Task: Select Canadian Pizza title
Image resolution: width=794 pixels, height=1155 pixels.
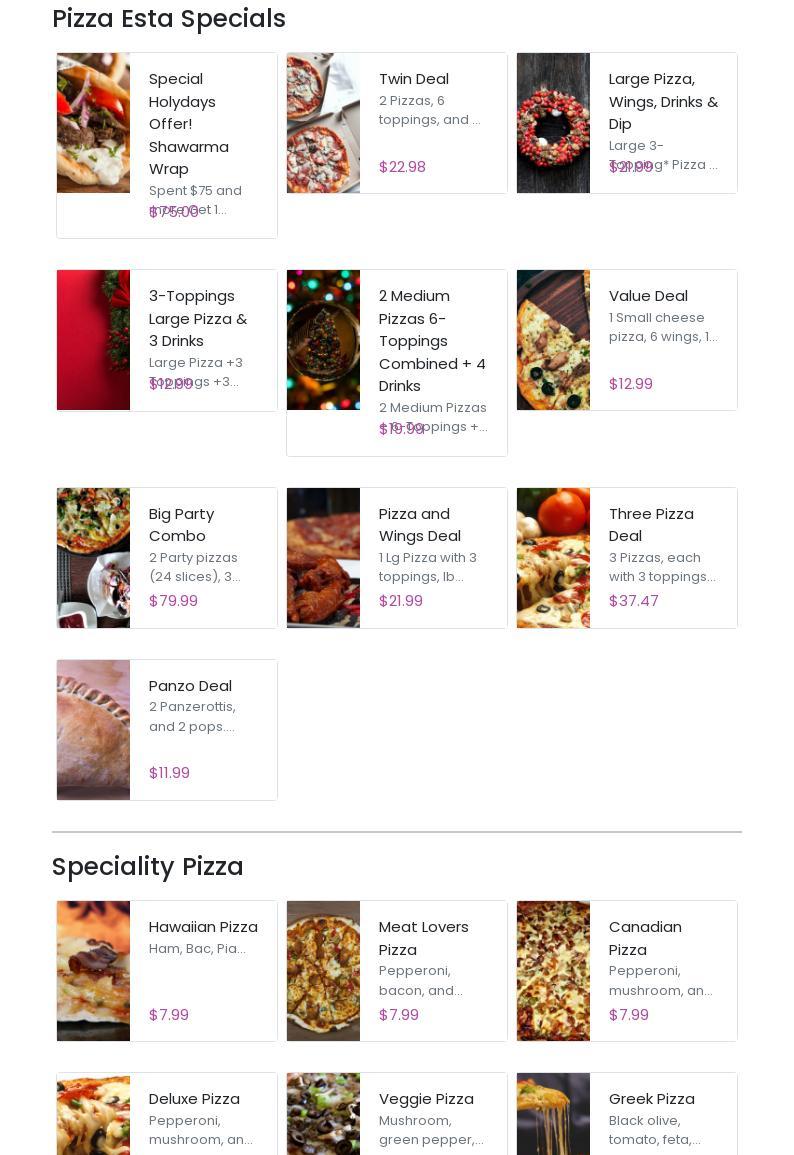Action: point(645,938)
